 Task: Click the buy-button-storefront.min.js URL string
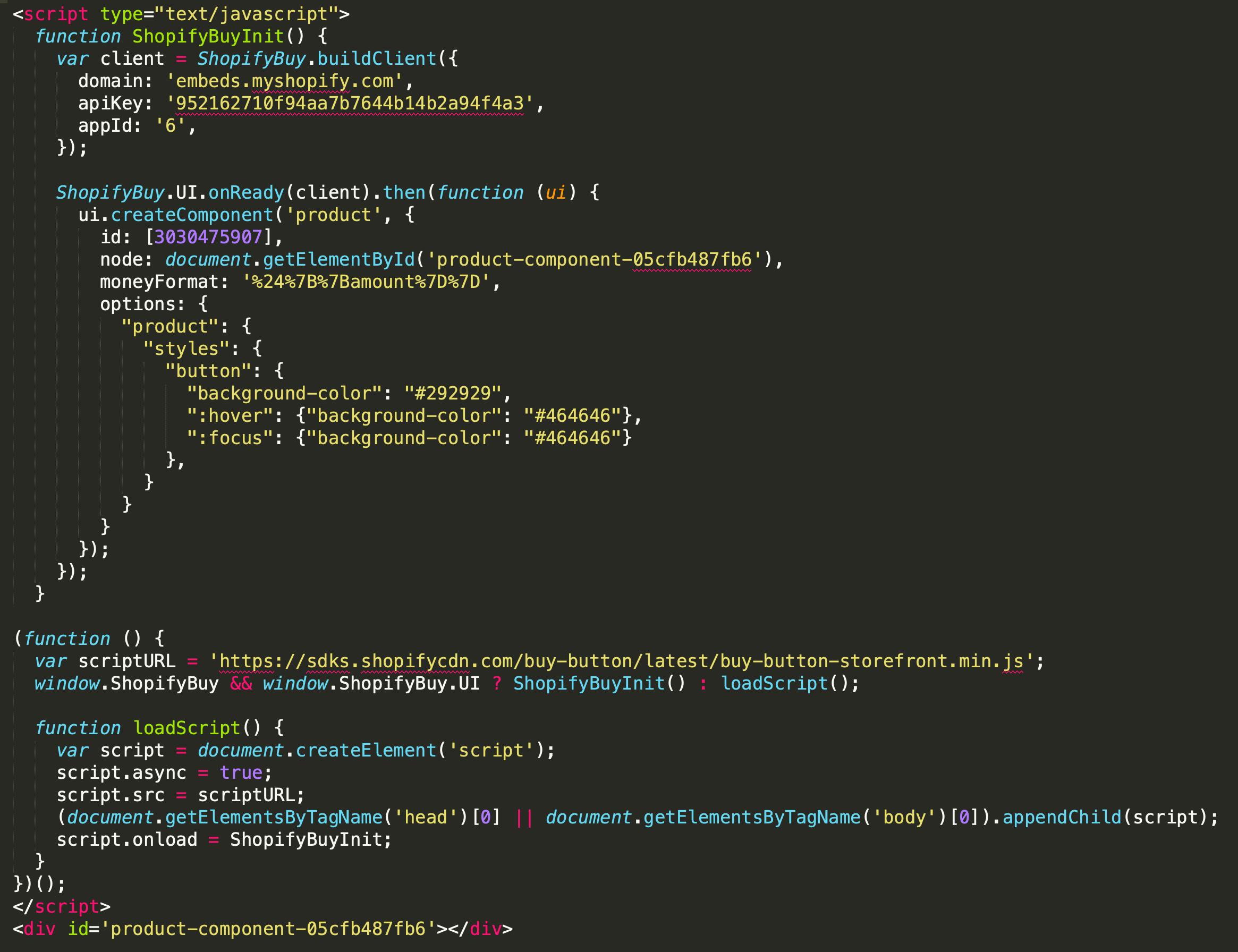point(622,661)
